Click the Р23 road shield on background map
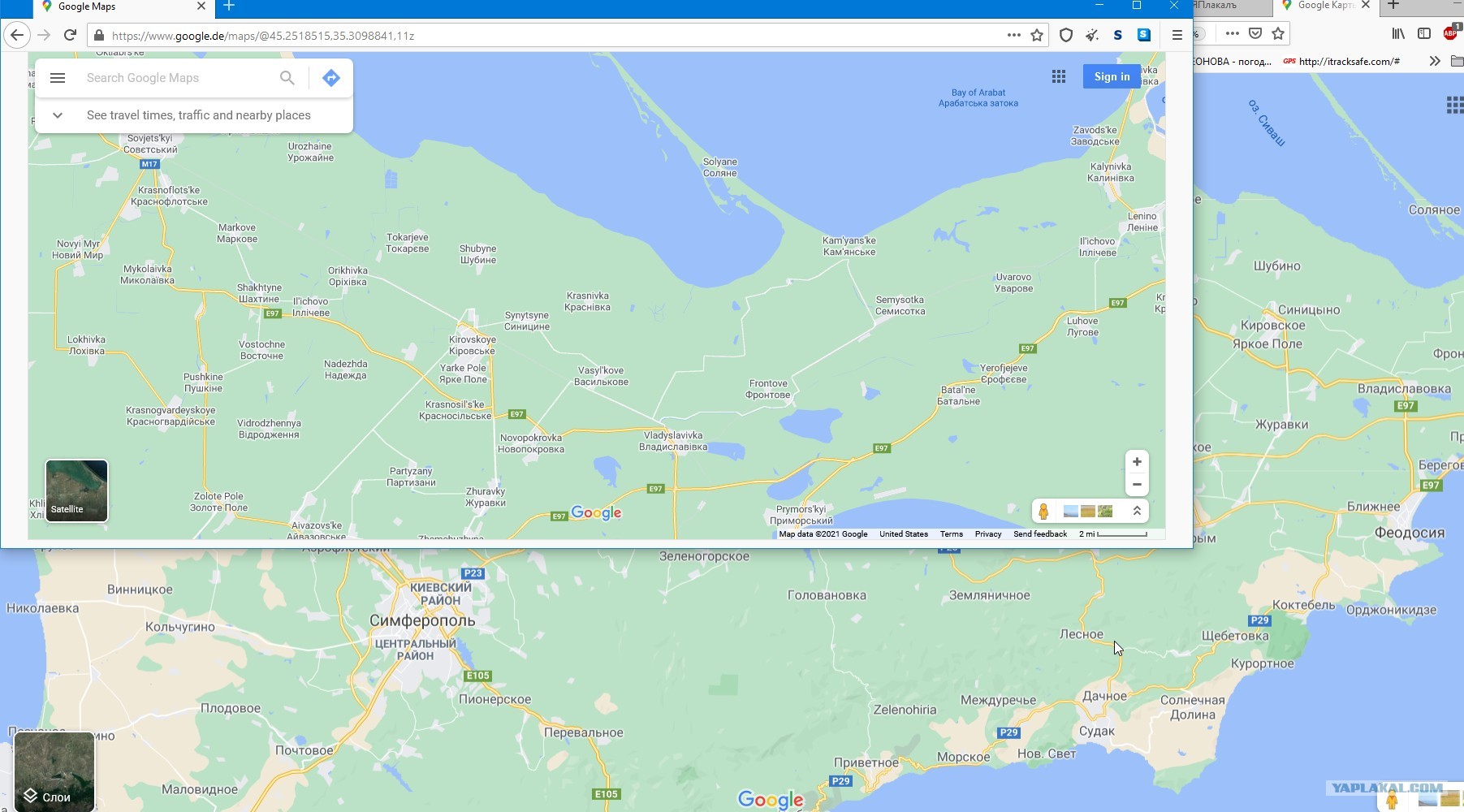 tap(473, 573)
